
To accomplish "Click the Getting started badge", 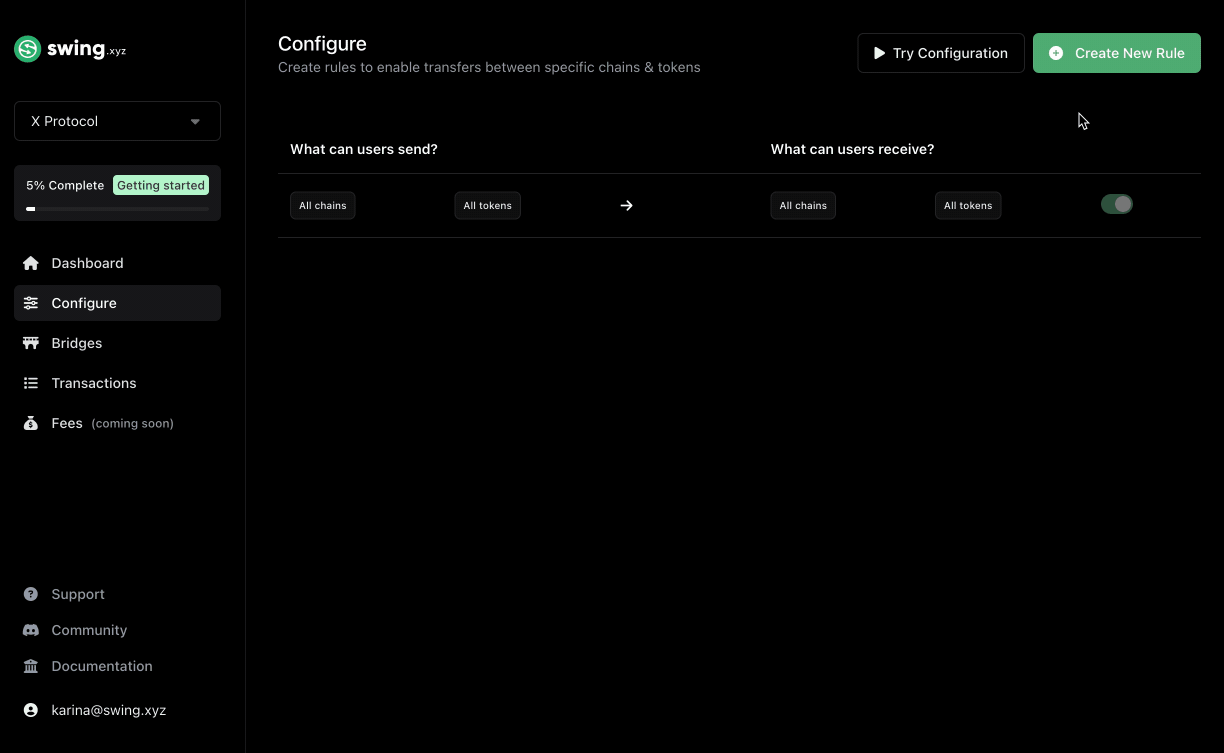I will pos(161,185).
